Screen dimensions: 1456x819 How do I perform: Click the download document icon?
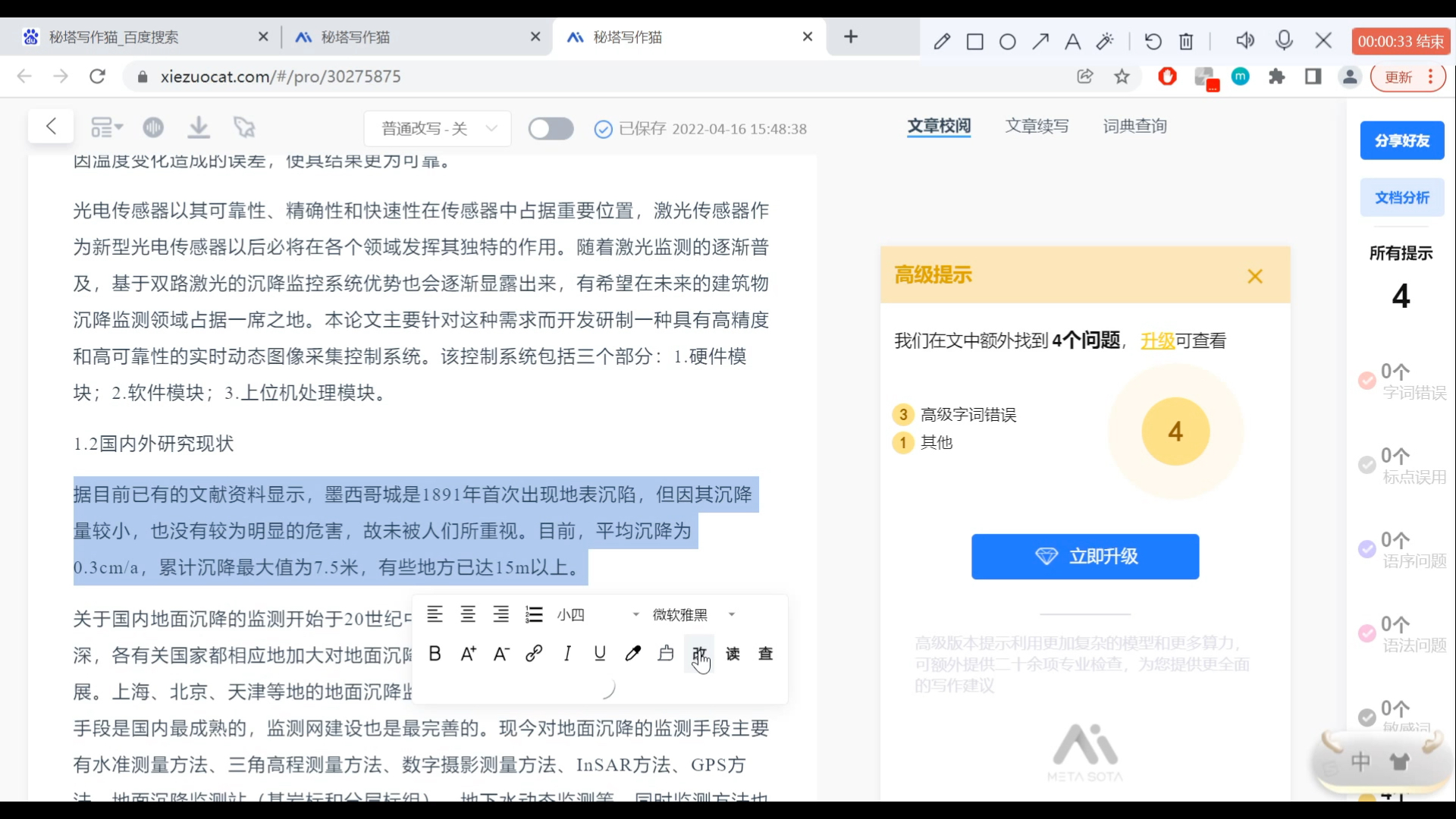pos(199,127)
